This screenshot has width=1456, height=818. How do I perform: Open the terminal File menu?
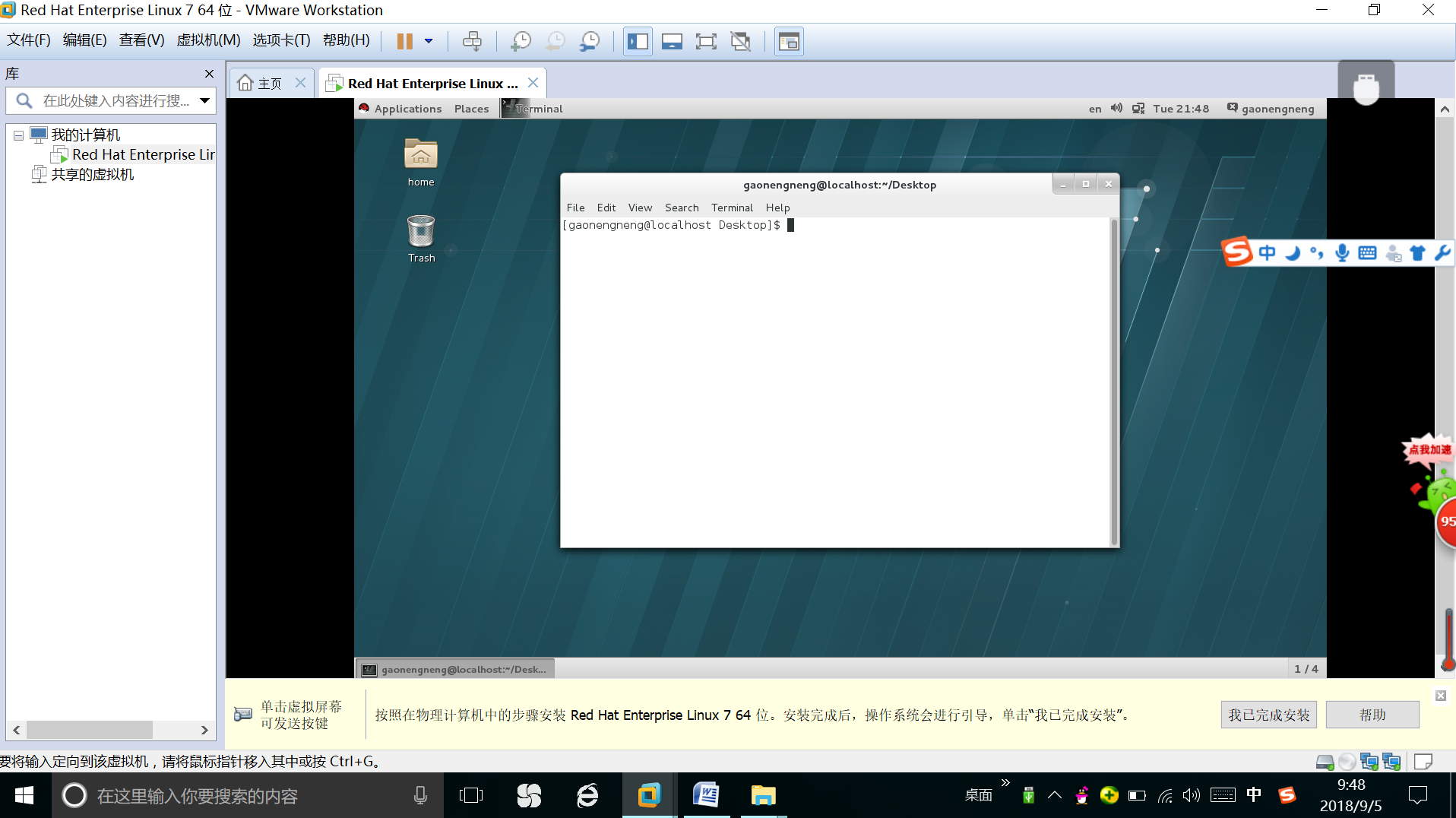(575, 208)
